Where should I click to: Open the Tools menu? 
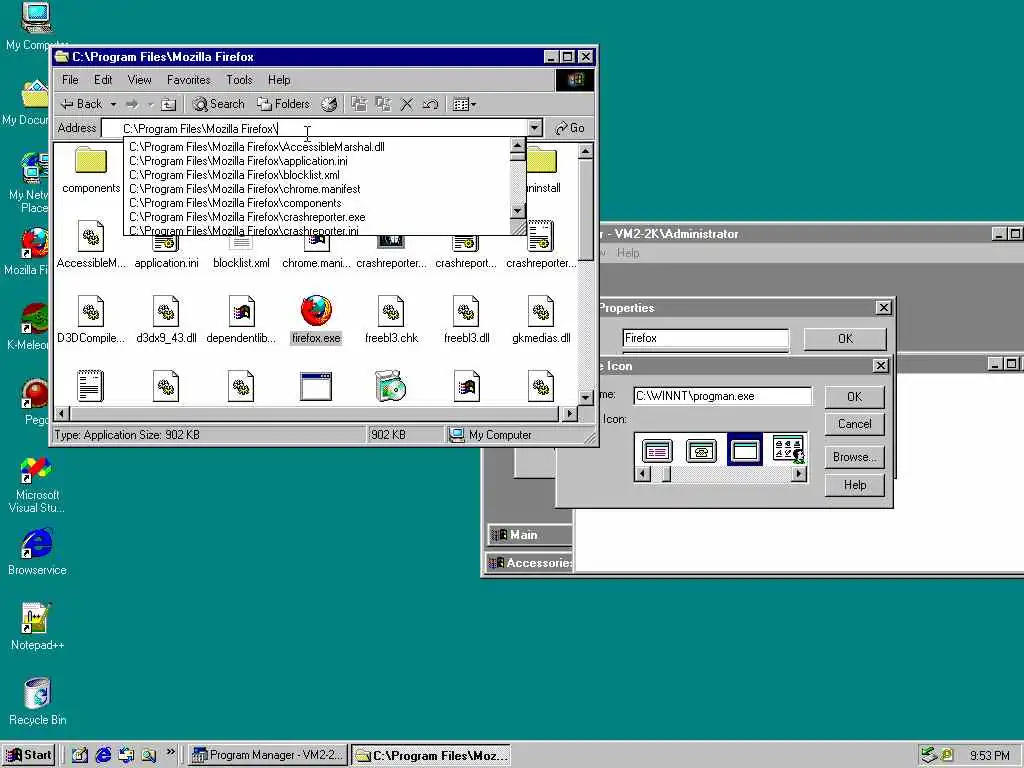pyautogui.click(x=239, y=80)
